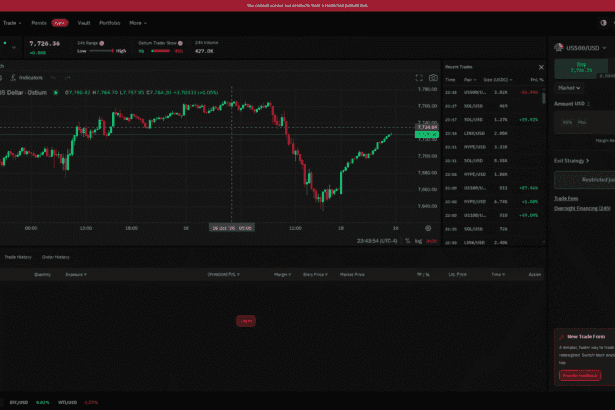This screenshot has width=615, height=410.
Task: Redo the last chart action
Action: (67, 78)
